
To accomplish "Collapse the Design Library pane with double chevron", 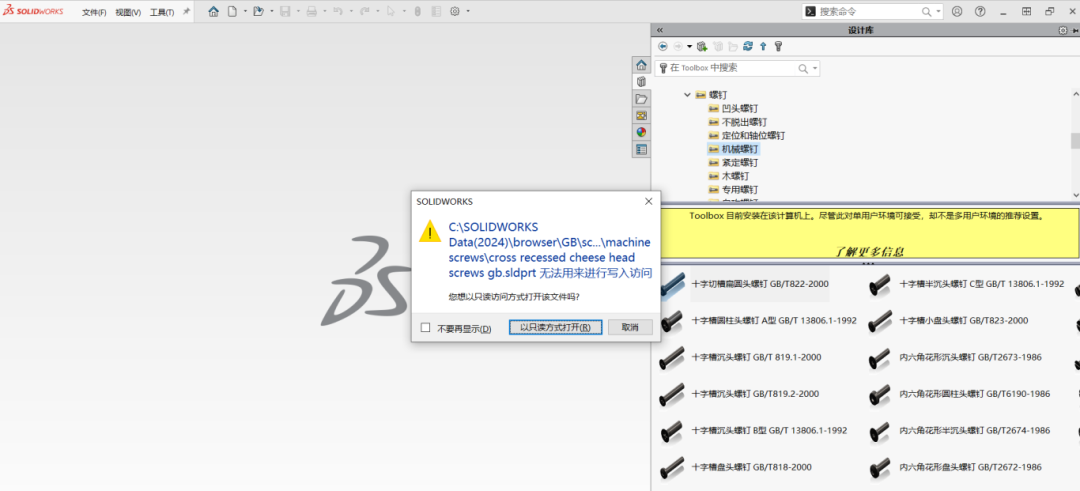I will [x=660, y=30].
